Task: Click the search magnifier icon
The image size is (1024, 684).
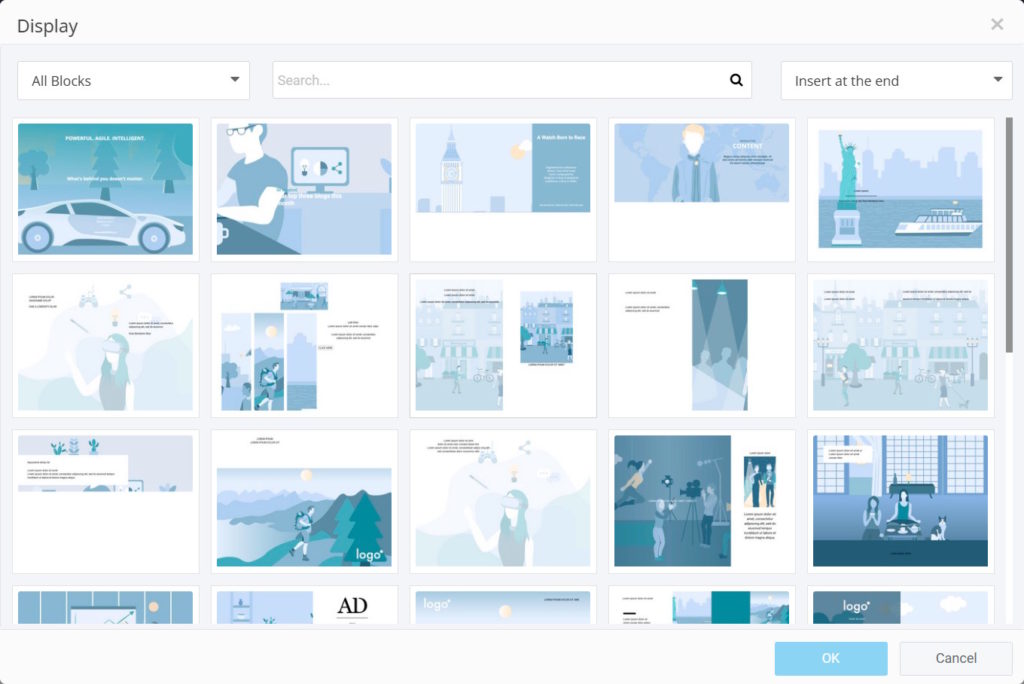Action: (736, 80)
